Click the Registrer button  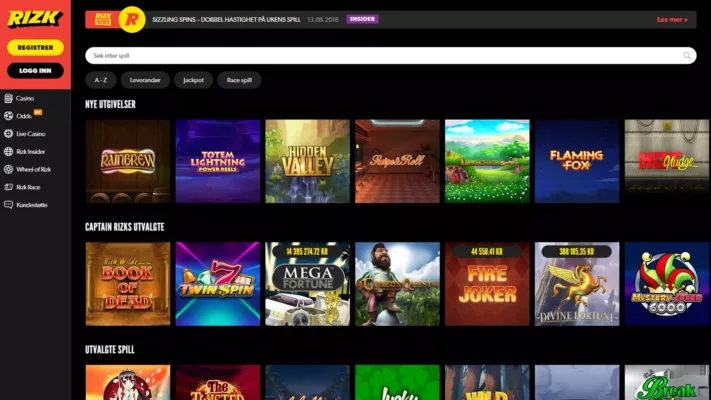[35, 48]
